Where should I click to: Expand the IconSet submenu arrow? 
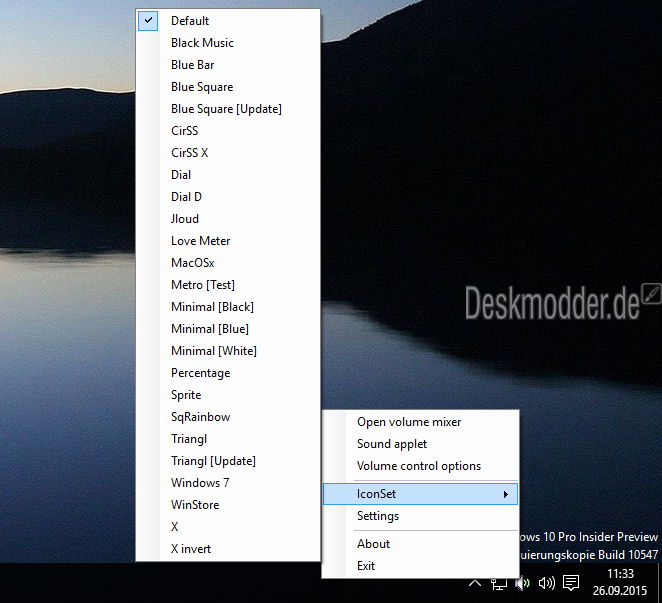507,494
